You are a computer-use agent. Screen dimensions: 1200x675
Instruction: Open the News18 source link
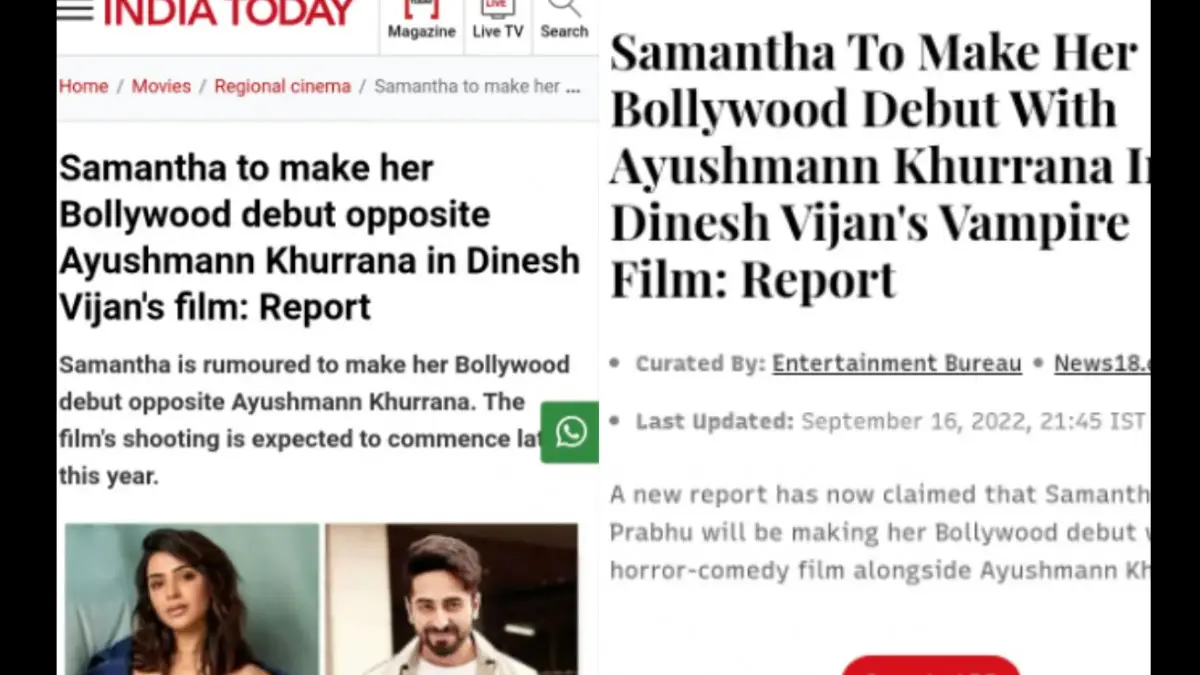(1102, 363)
